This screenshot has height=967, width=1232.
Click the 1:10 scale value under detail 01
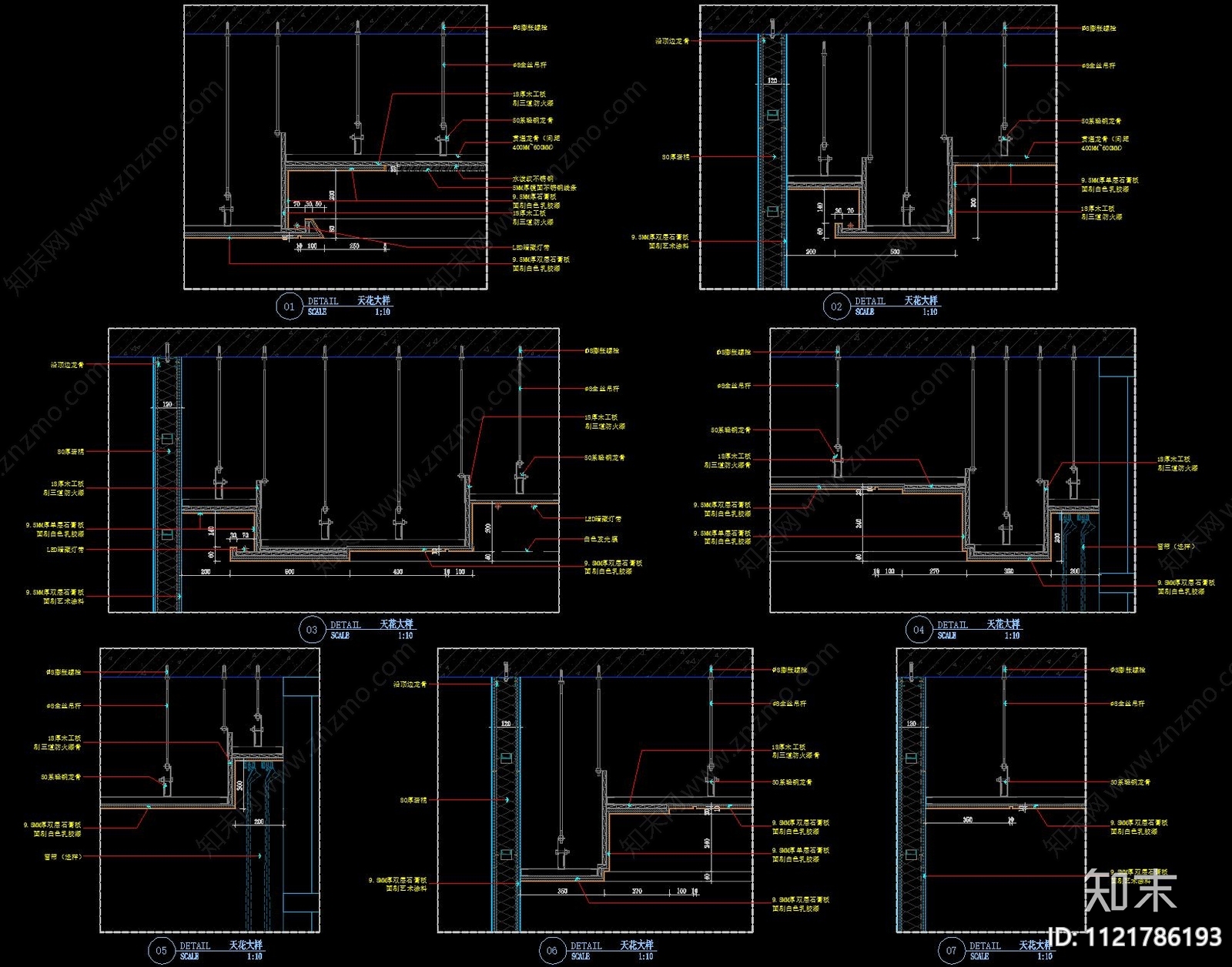[383, 312]
